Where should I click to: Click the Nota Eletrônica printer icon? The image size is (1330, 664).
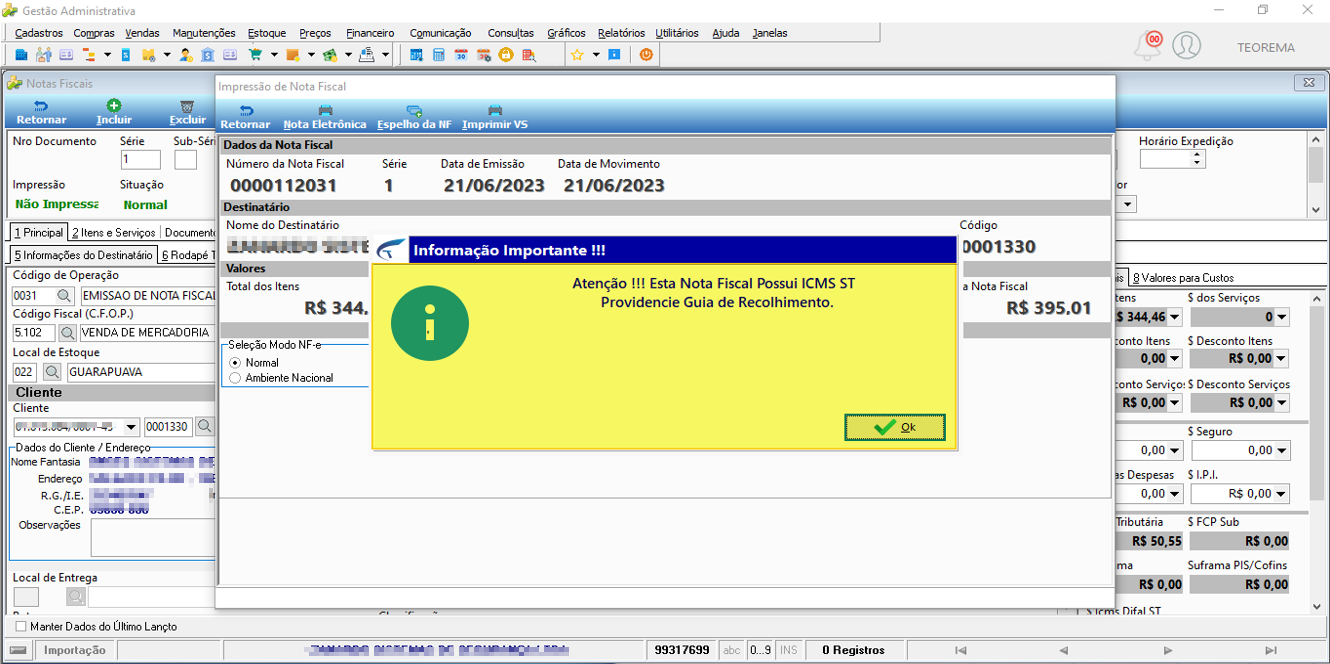(x=325, y=111)
